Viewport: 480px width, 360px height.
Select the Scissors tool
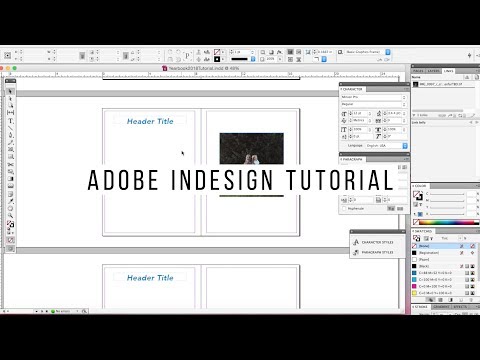point(10,164)
